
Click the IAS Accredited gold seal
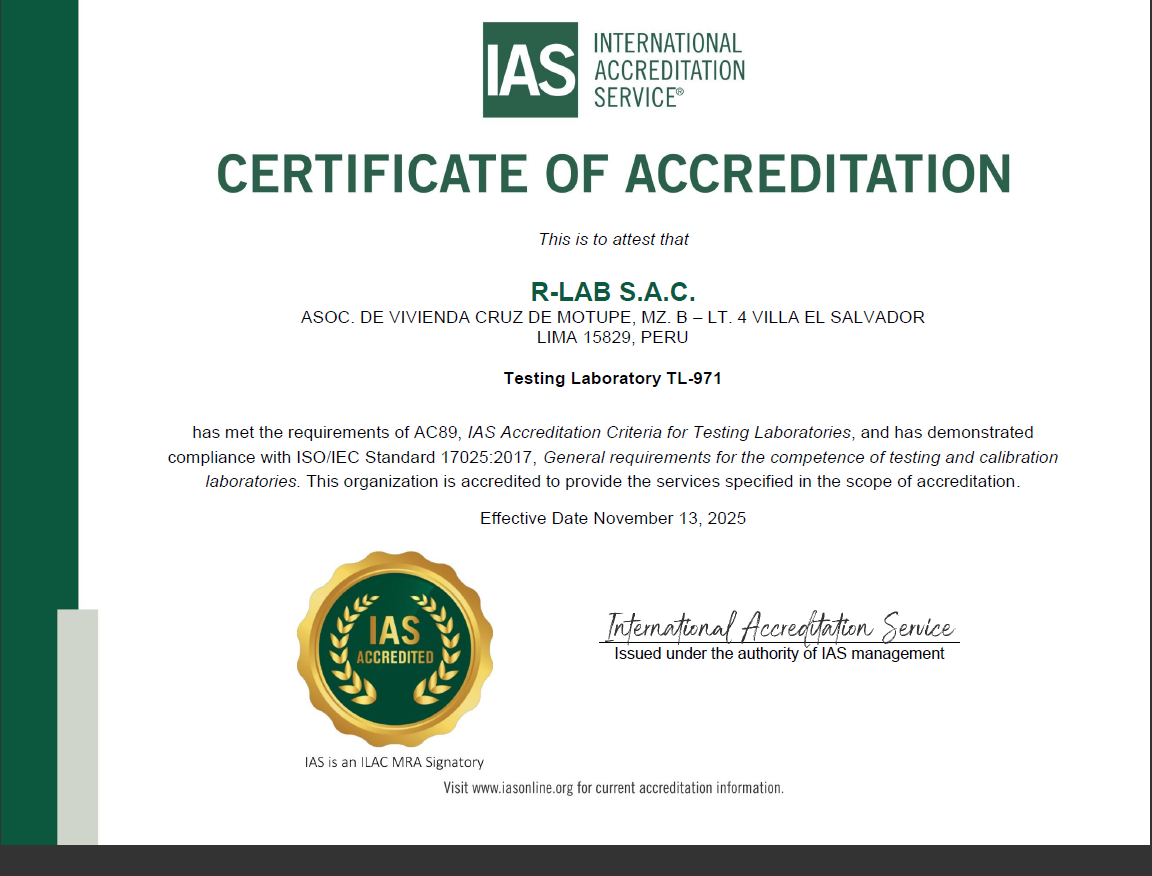pyautogui.click(x=395, y=649)
